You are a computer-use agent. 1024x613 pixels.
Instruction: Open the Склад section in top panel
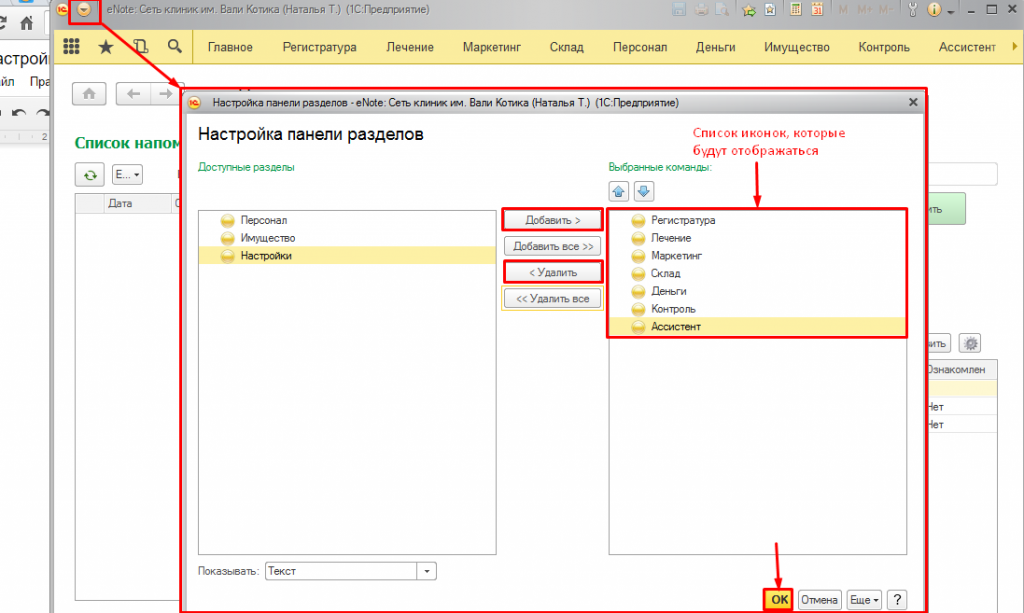point(566,47)
